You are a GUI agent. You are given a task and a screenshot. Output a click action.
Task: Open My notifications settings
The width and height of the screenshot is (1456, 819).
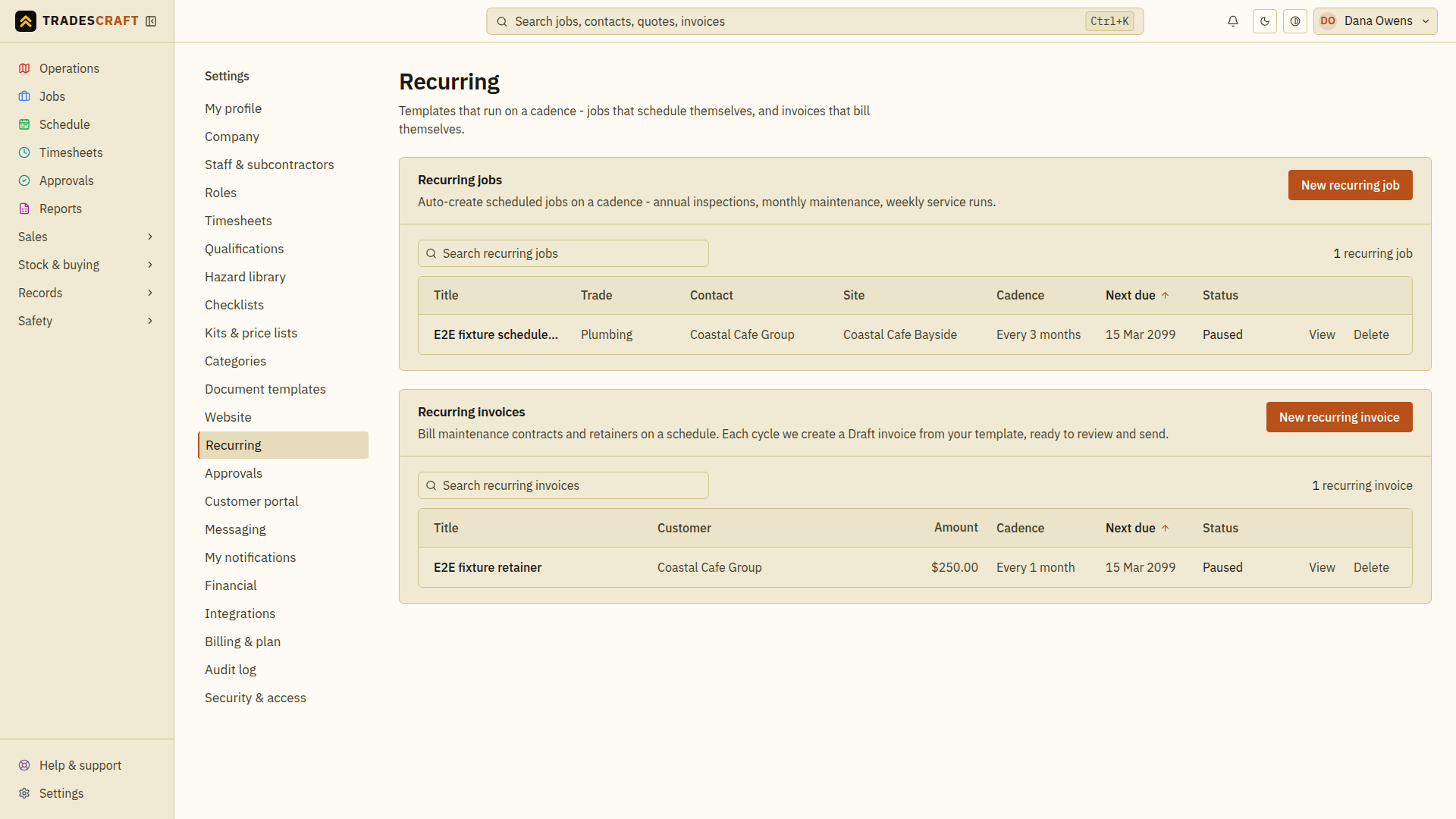click(x=283, y=557)
